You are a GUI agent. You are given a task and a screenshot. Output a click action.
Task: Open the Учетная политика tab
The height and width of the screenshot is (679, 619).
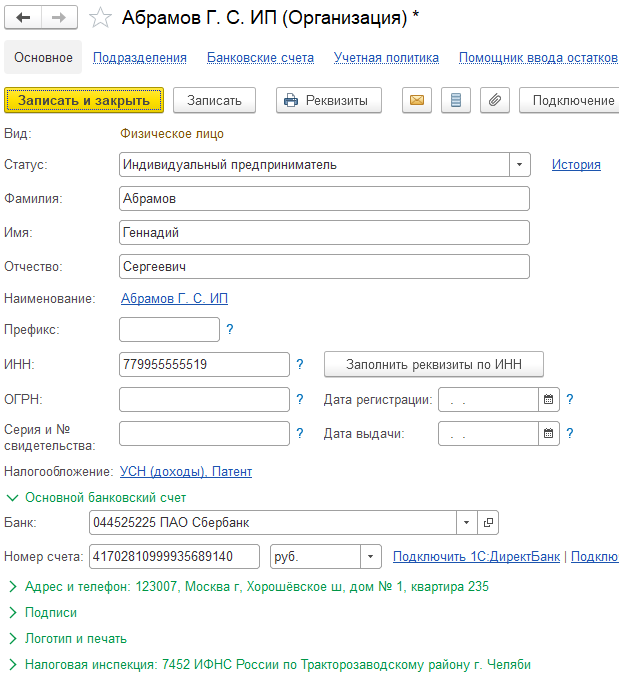point(386,58)
